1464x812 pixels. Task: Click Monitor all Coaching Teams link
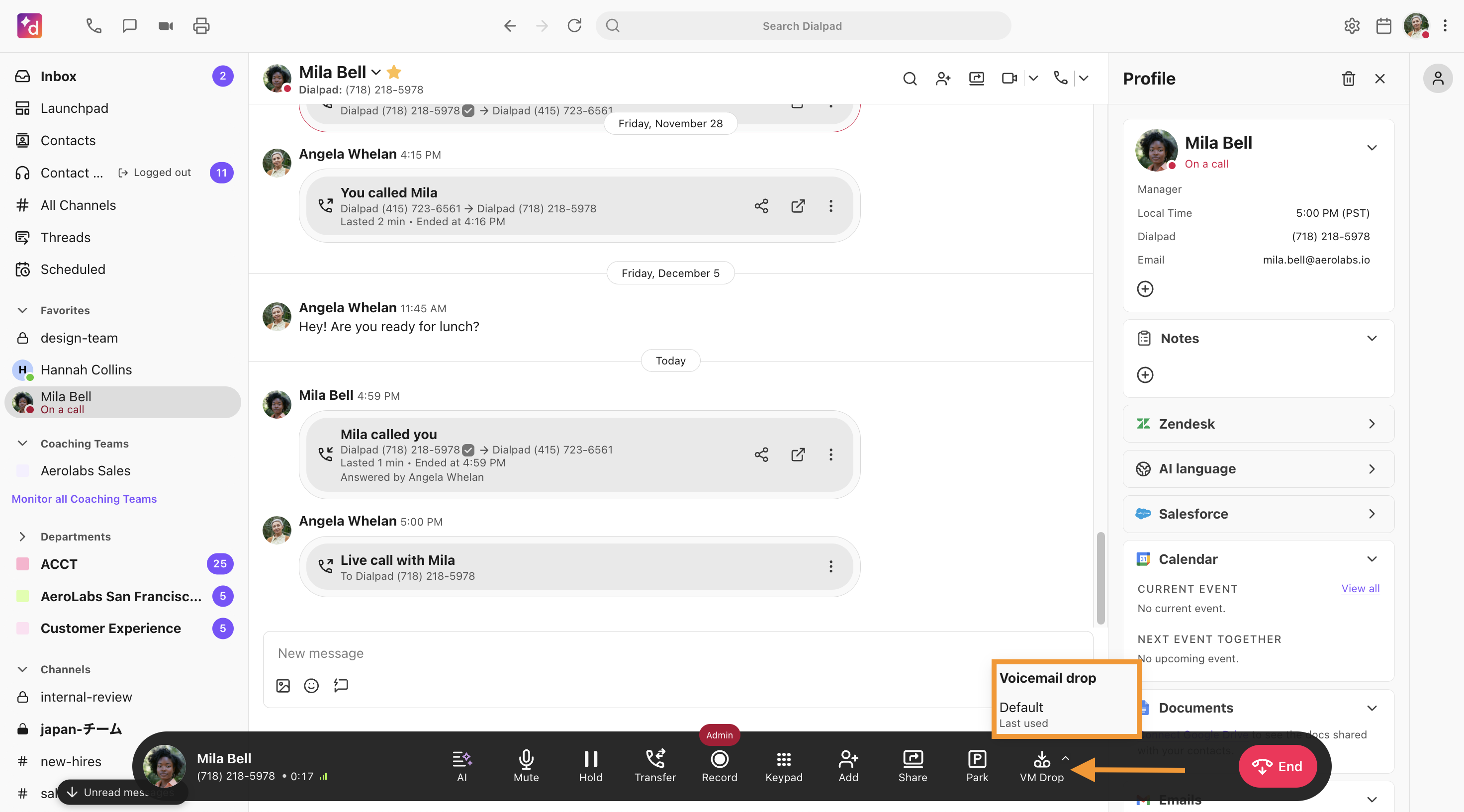click(84, 498)
